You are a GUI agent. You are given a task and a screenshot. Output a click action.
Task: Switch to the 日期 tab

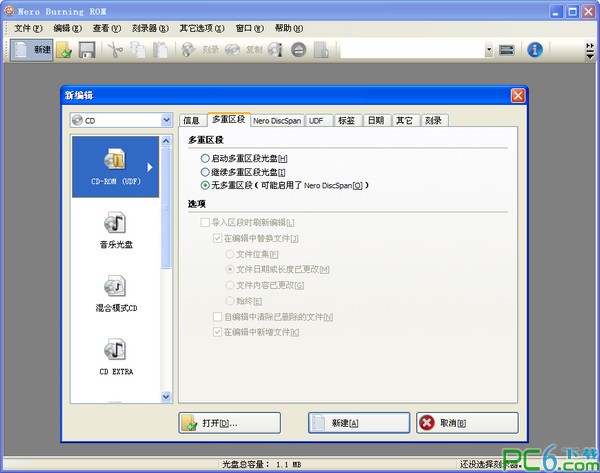point(376,121)
